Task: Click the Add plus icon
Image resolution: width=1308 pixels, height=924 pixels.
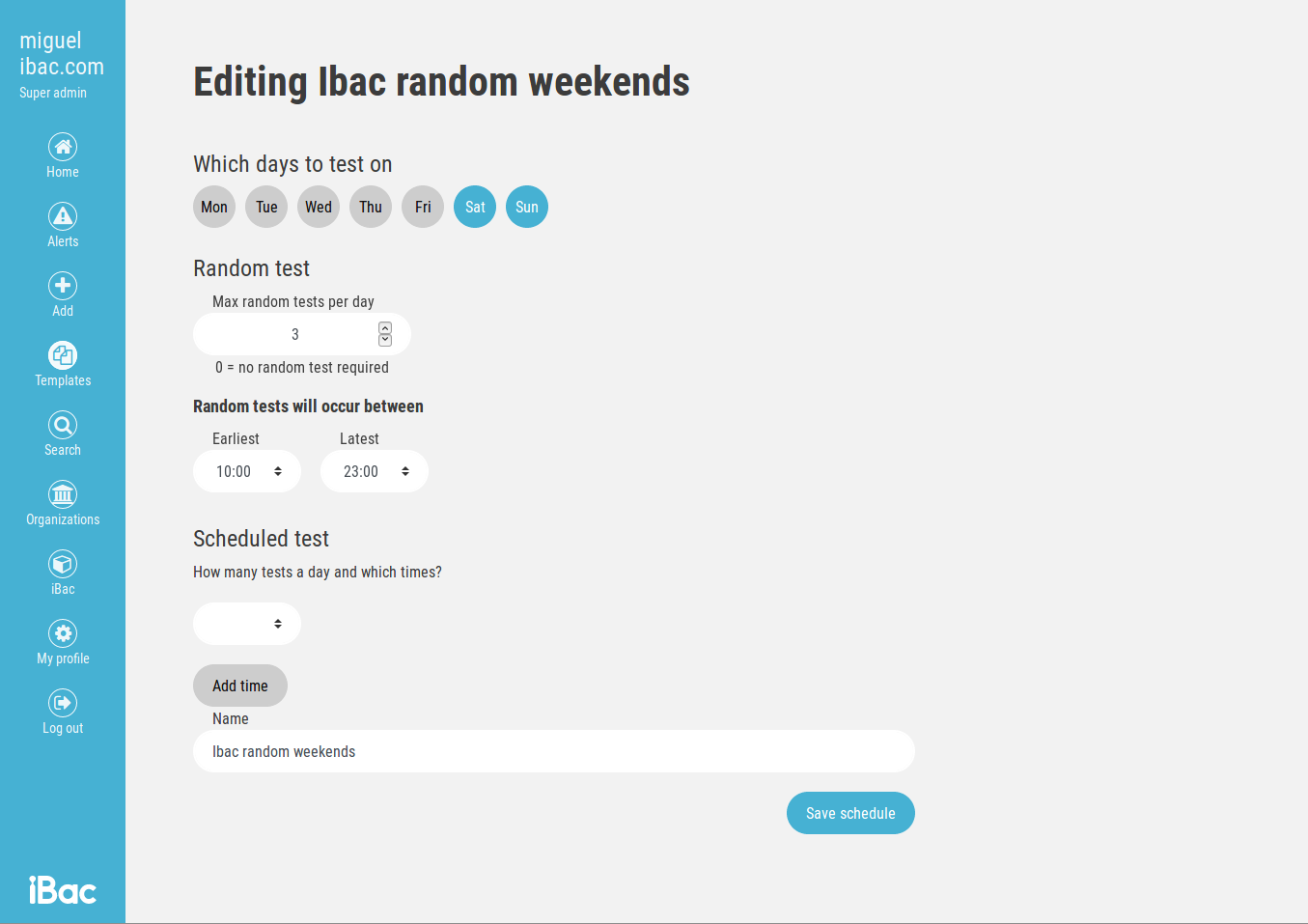Action: 63,286
